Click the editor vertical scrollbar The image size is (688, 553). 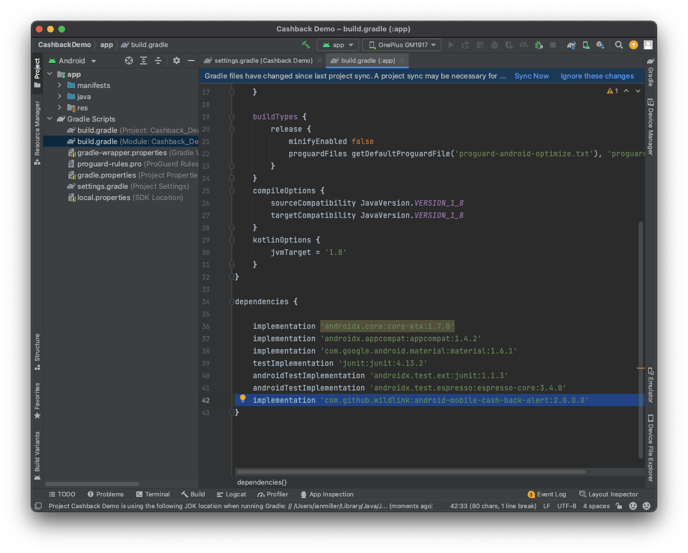point(641,300)
